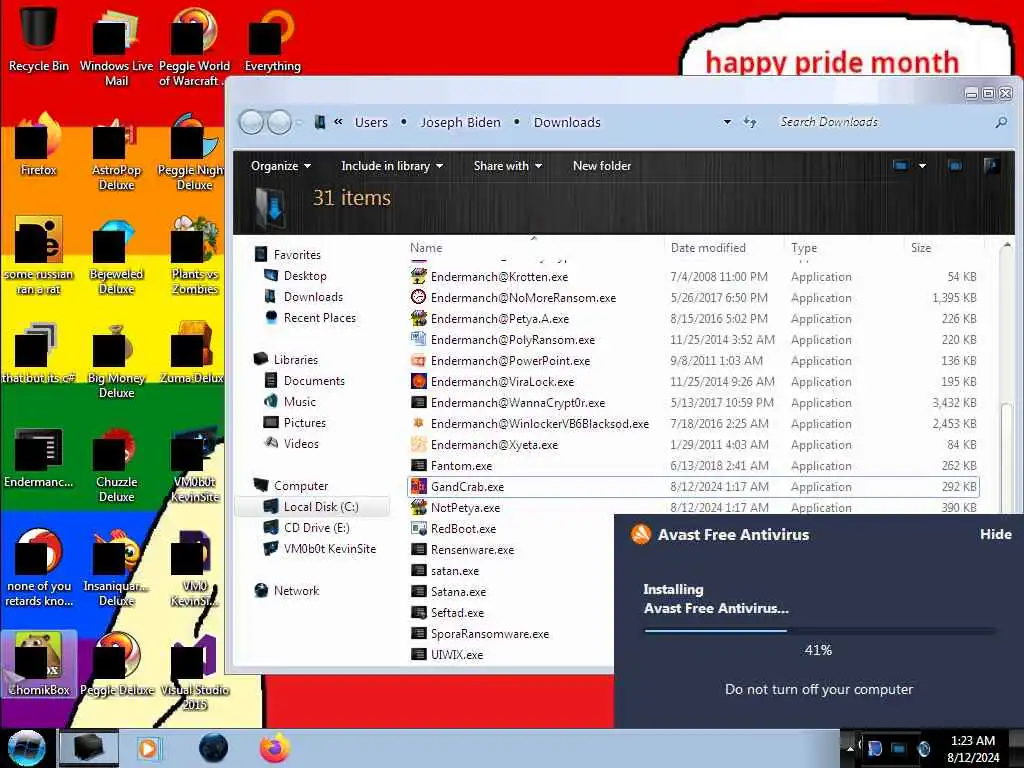The width and height of the screenshot is (1024, 768).
Task: Sort files by the Type column
Action: pos(842,248)
